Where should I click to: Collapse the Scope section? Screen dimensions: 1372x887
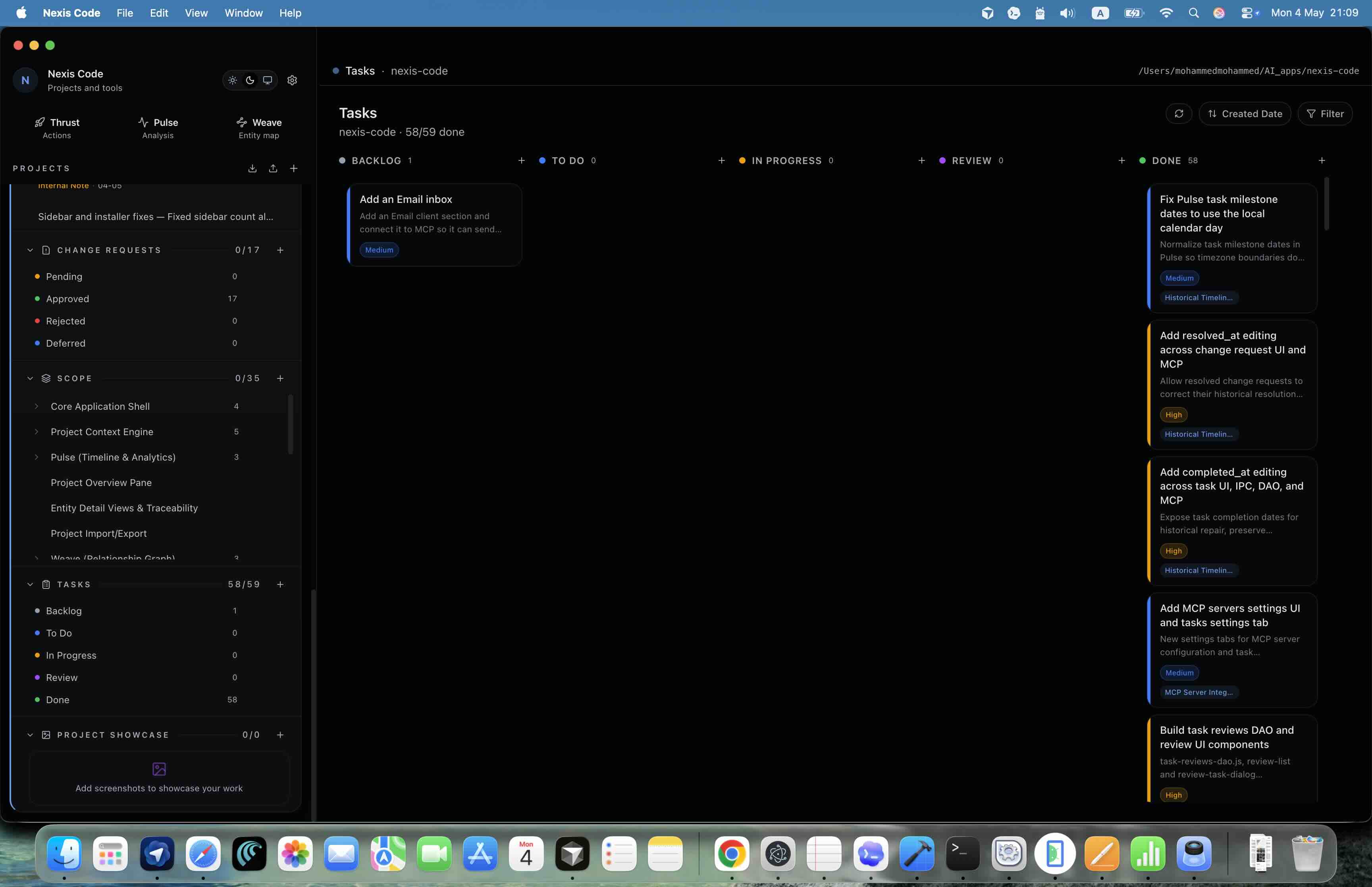[31, 378]
